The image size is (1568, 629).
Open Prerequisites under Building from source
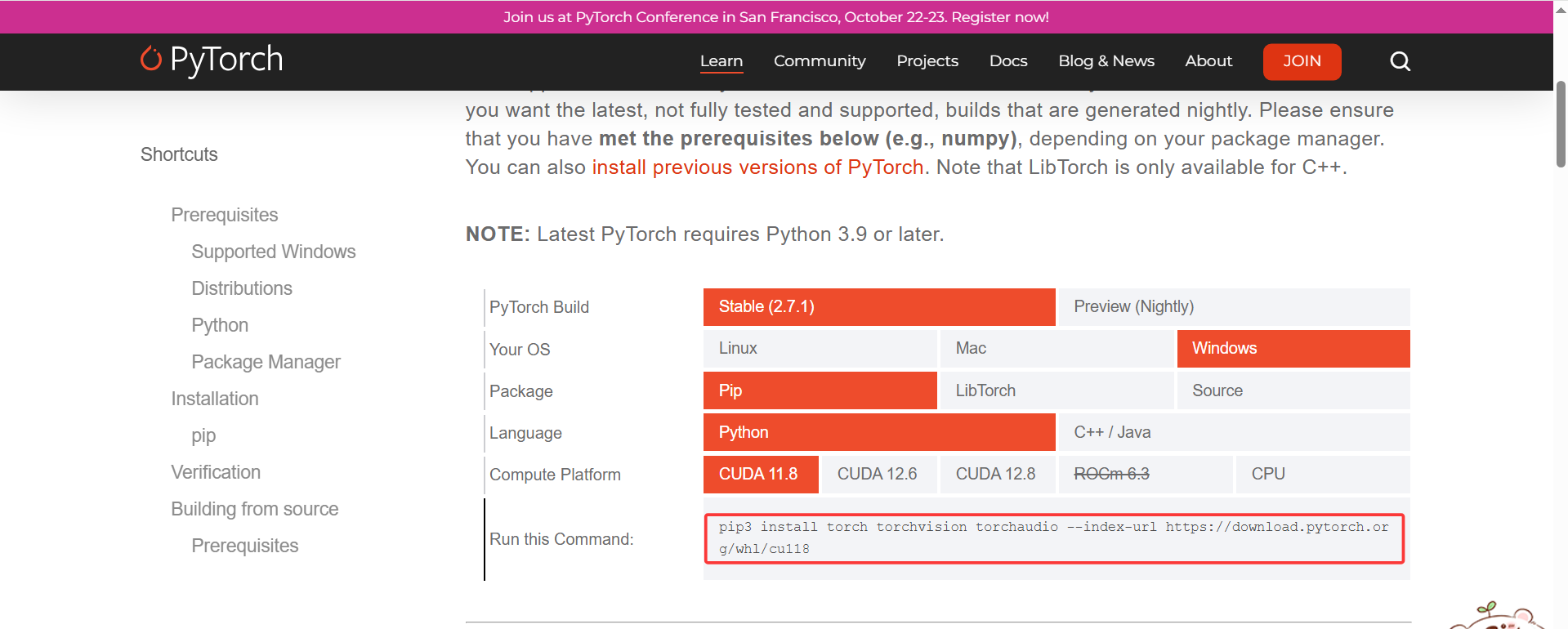click(x=245, y=546)
